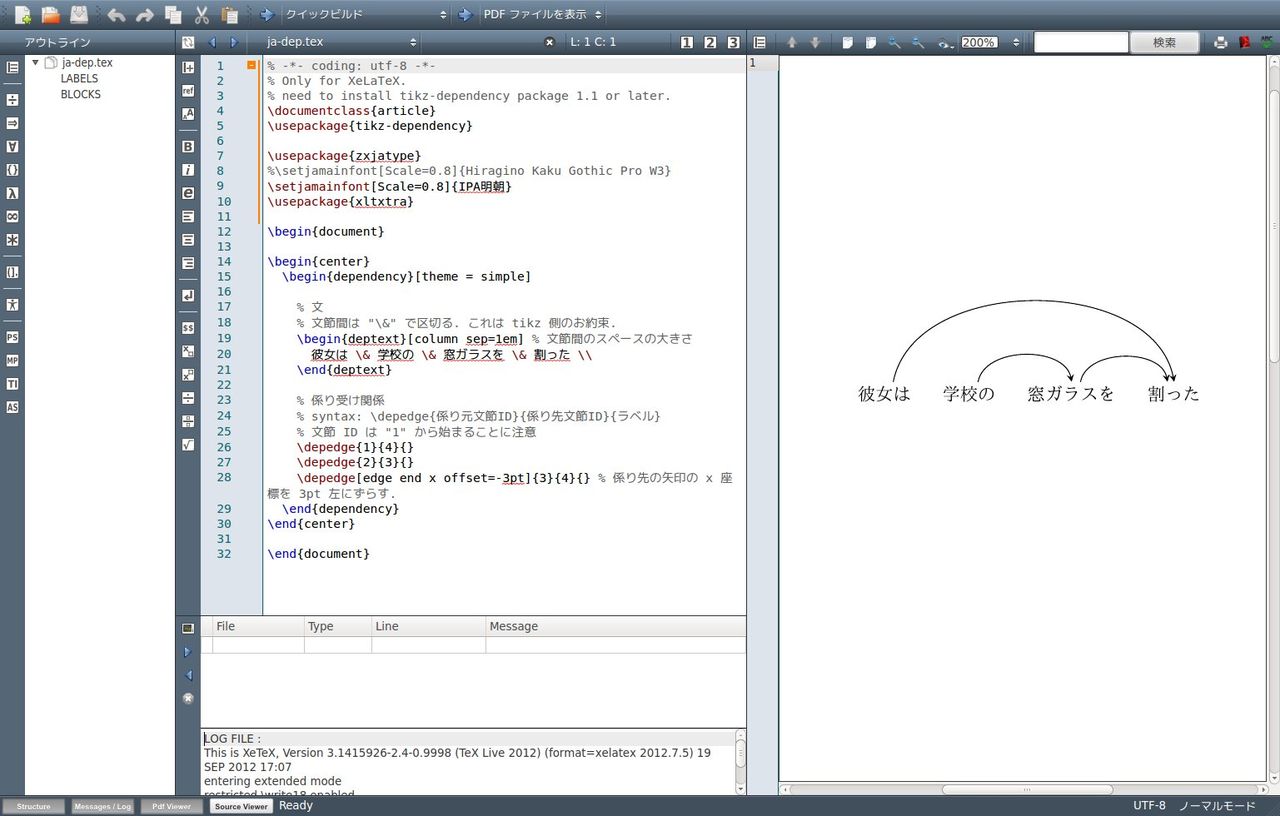The image size is (1280, 816).
Task: Cut selection using the scissors icon
Action: (201, 15)
